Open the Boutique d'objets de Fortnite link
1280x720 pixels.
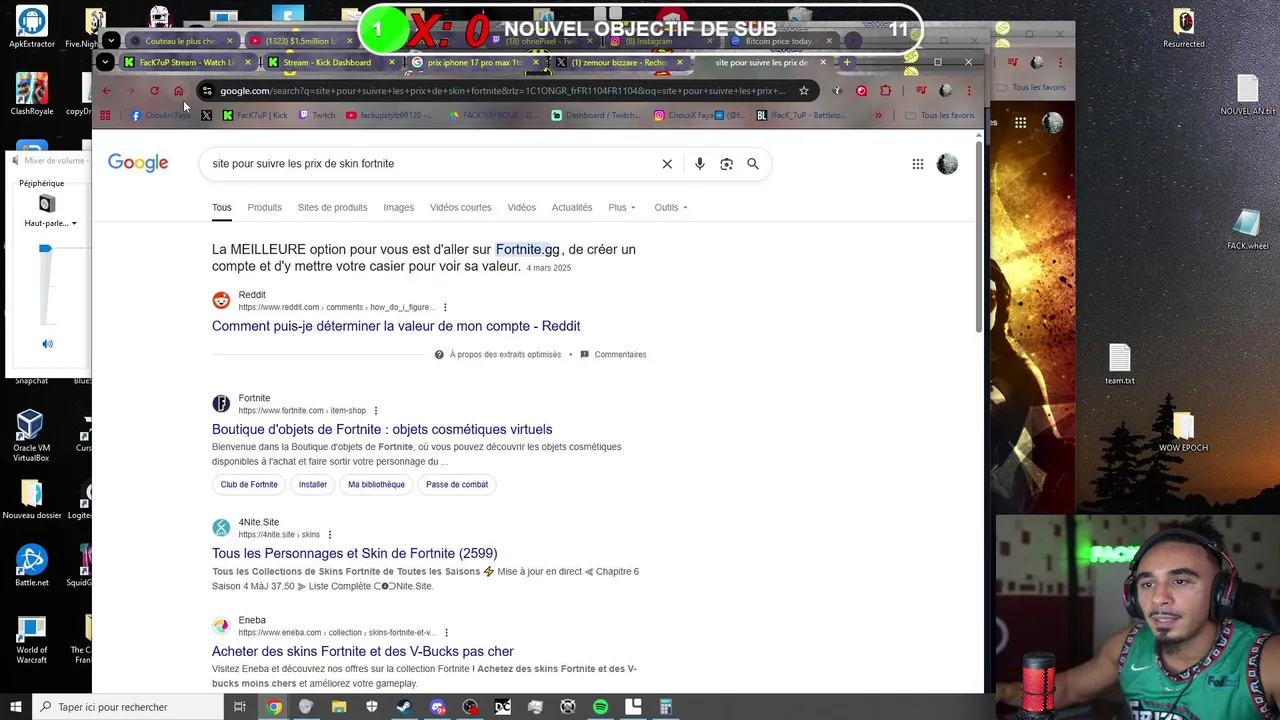(382, 429)
